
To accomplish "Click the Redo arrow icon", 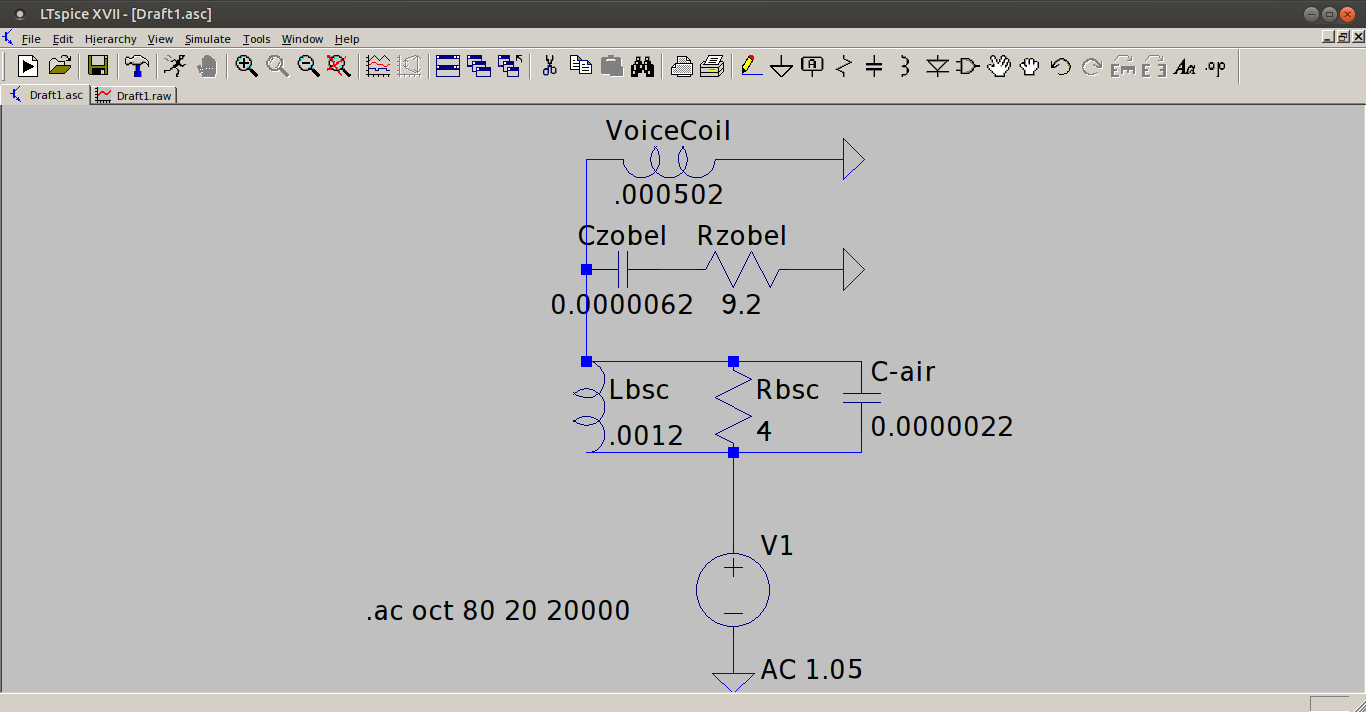I will tap(1091, 66).
